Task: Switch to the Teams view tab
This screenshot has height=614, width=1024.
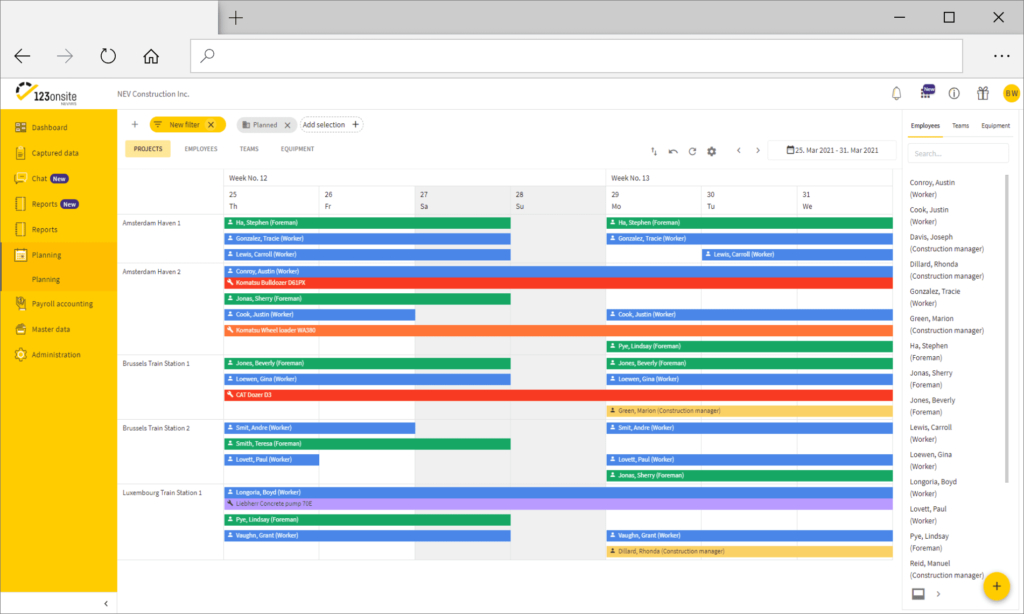Action: [249, 149]
